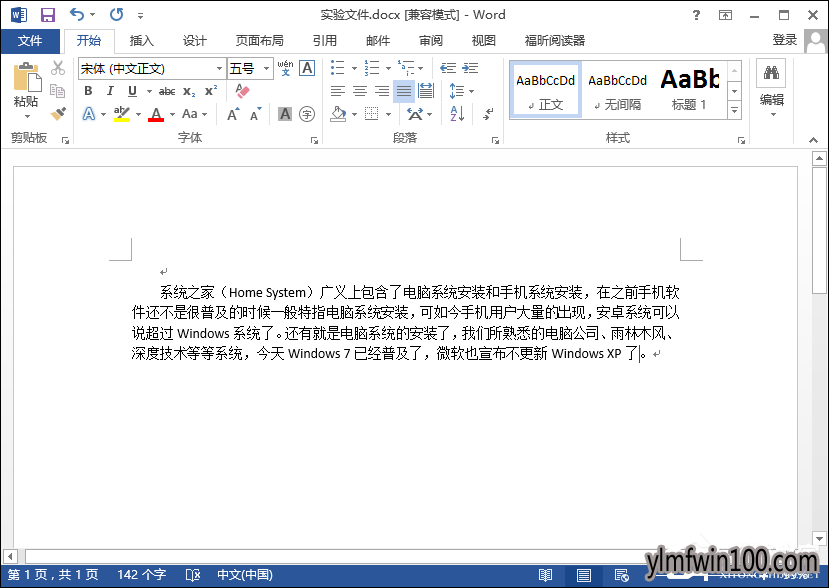This screenshot has height=588, width=829.
Task: Click the 中文(中国) language indicator
Action: (245, 575)
